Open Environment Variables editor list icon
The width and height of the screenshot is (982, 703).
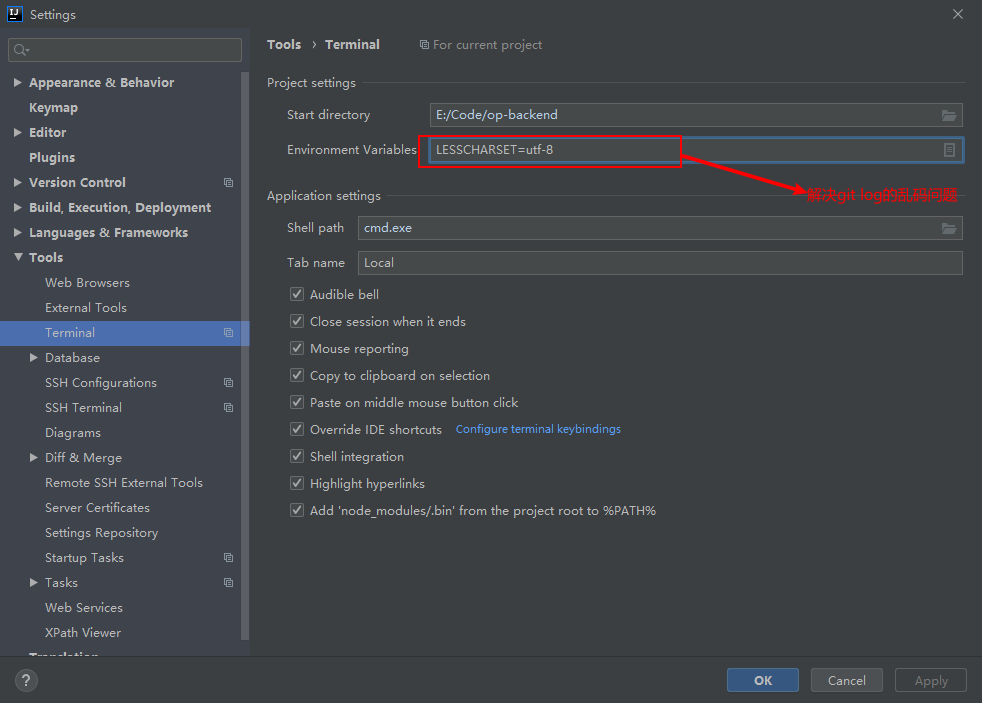(949, 150)
